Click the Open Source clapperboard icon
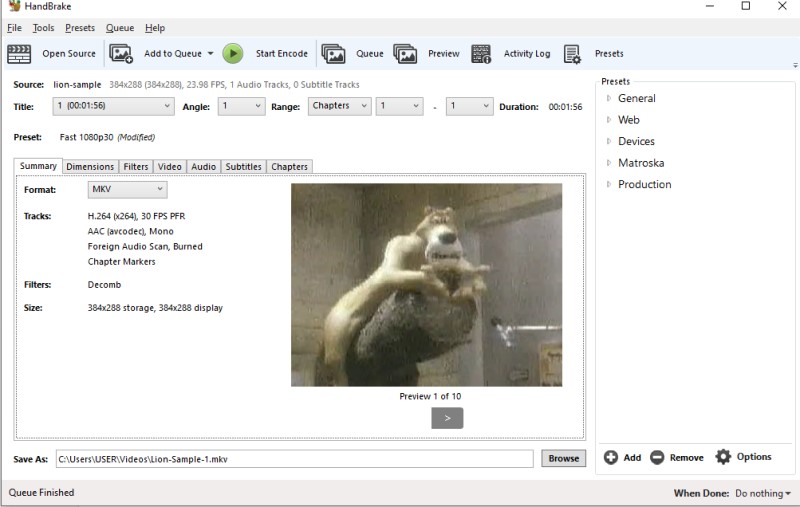This screenshot has width=800, height=507. point(19,53)
